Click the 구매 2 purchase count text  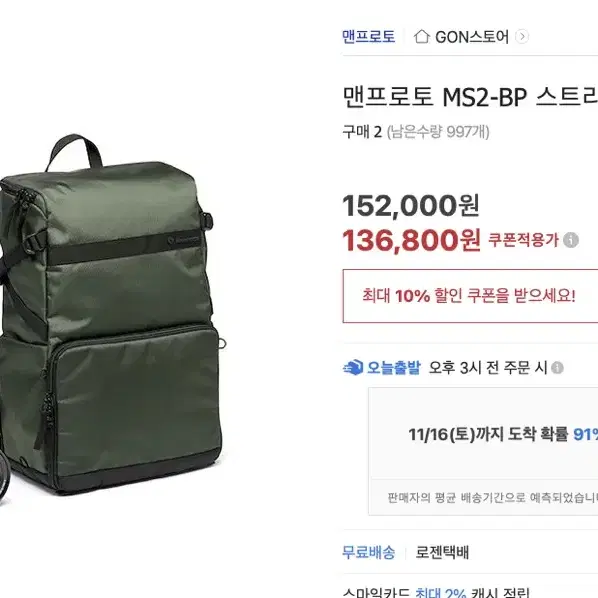pos(362,132)
